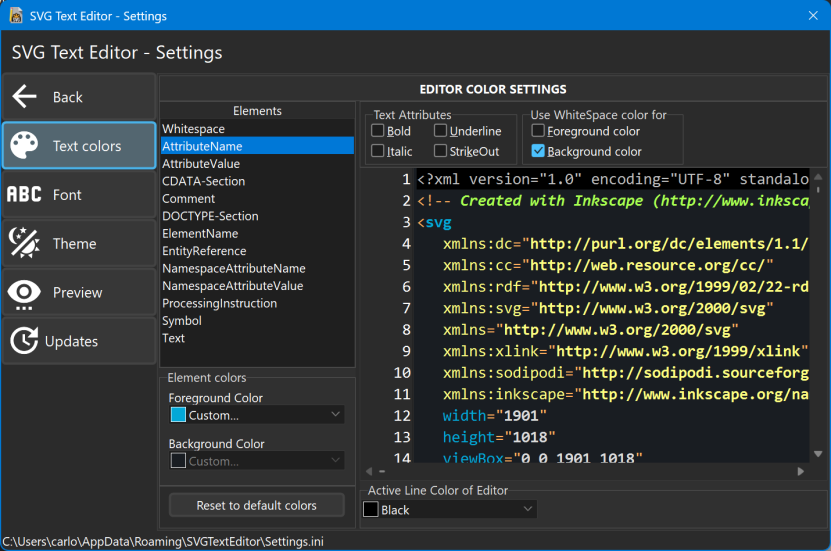831x551 pixels.
Task: Click the xml version line in preview
Action: coord(613,179)
